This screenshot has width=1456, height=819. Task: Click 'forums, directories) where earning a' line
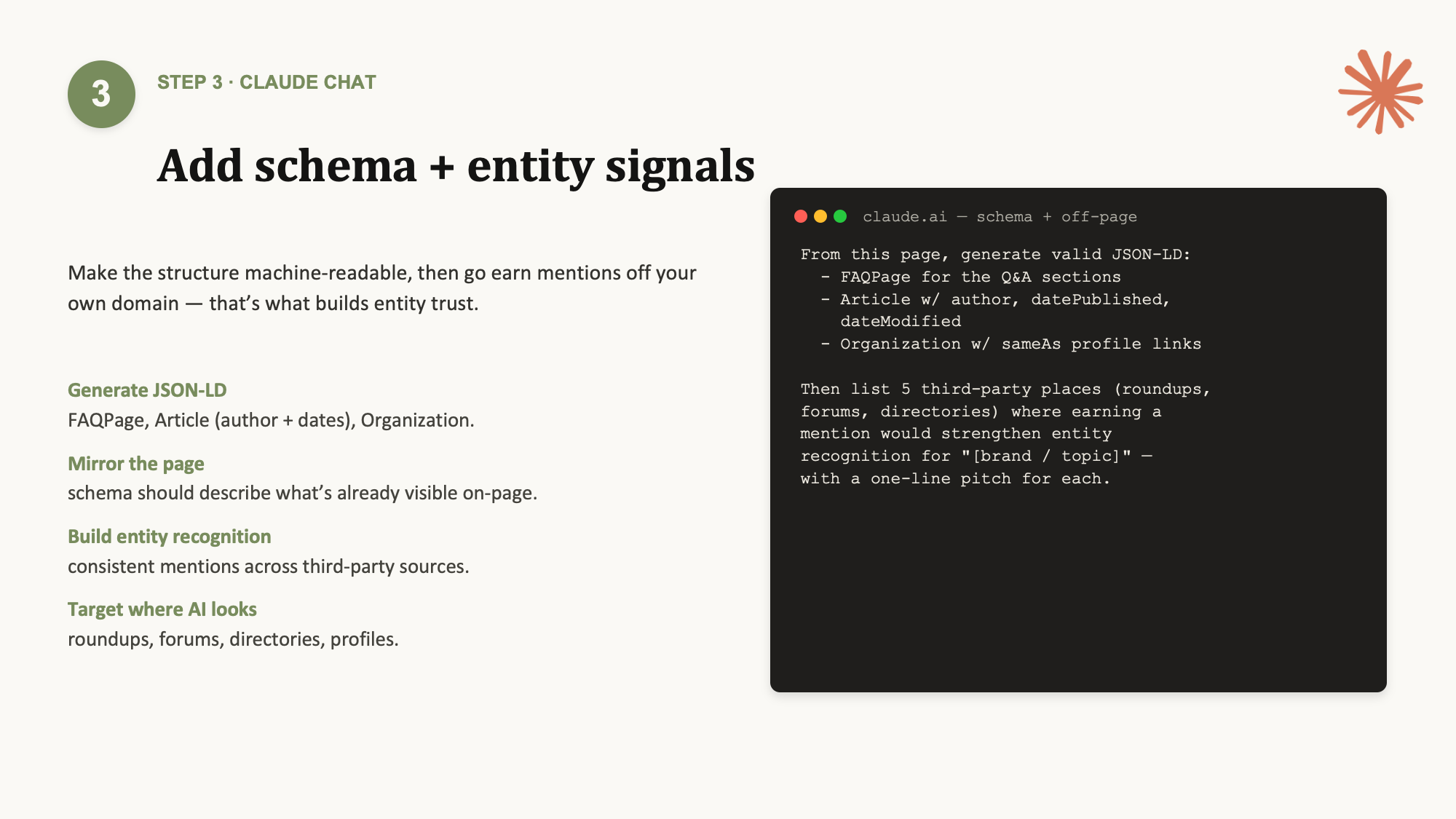981,412
